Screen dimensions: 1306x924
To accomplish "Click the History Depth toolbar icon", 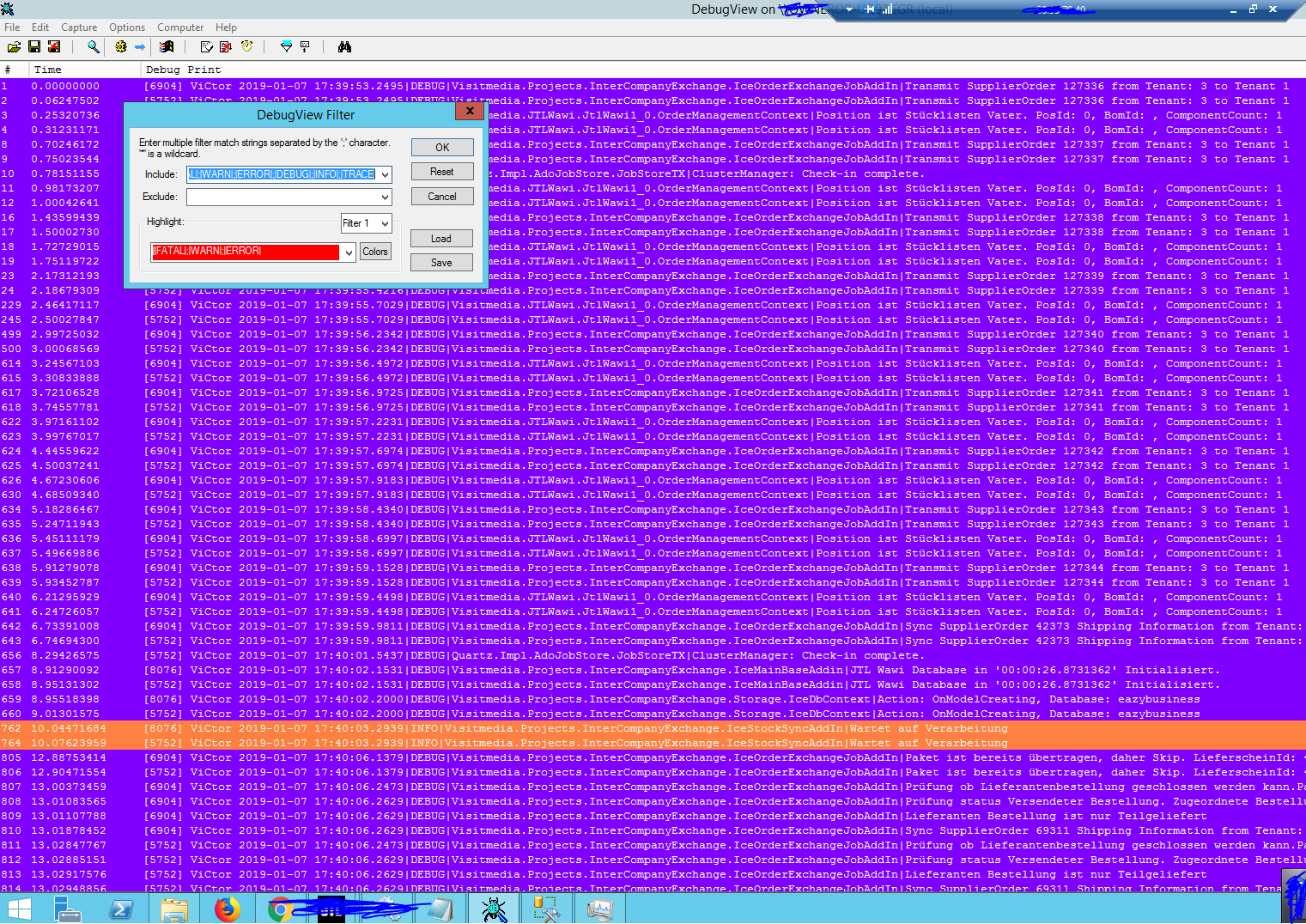I will pyautogui.click(x=305, y=46).
